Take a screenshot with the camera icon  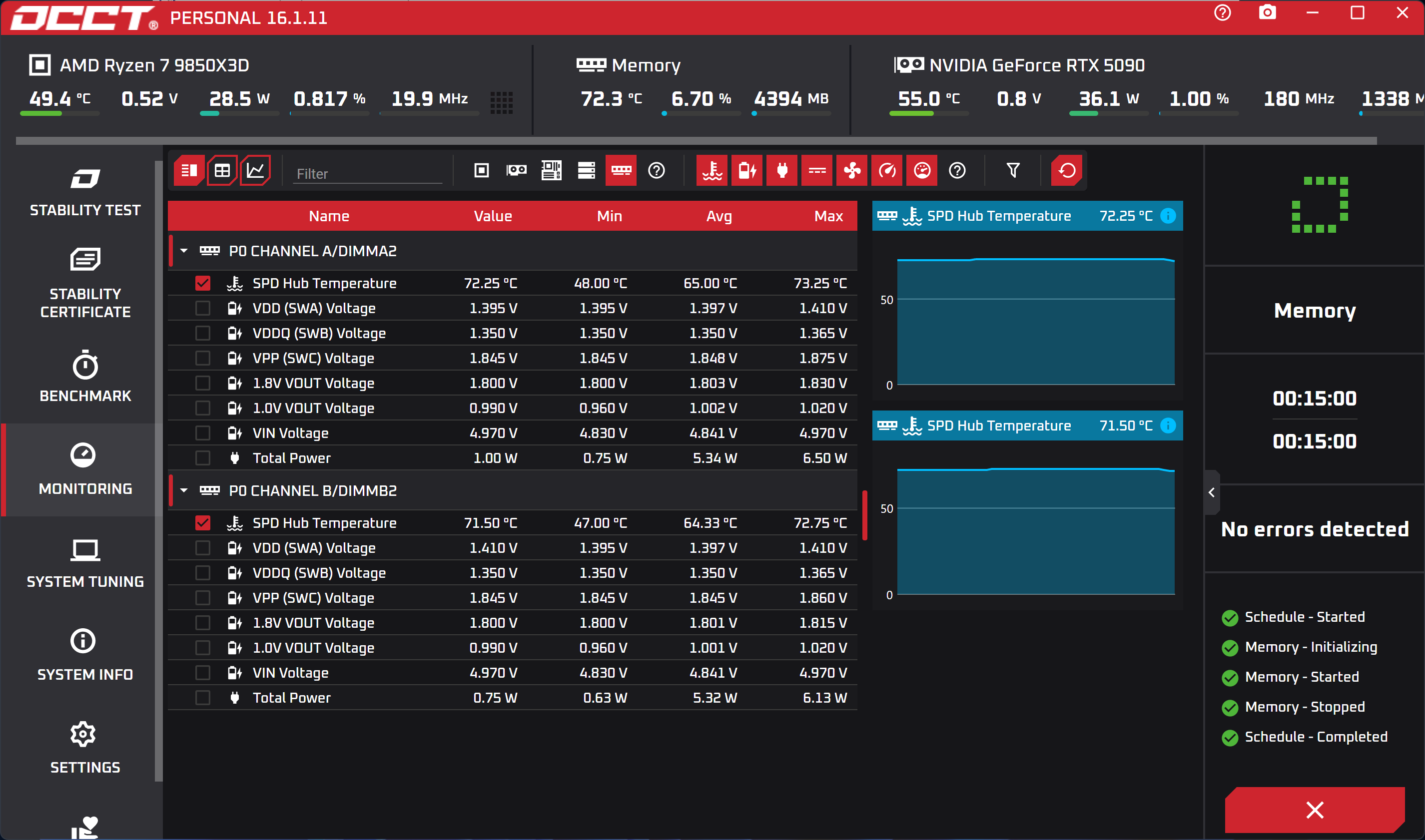click(x=1268, y=12)
